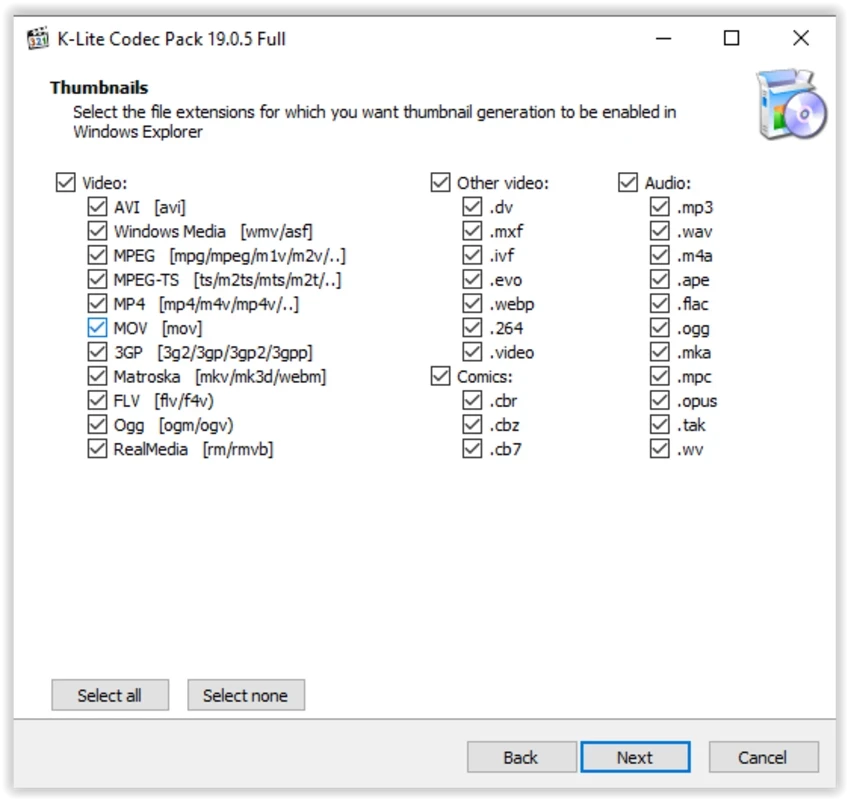Click the Back button
Image resolution: width=848 pixels, height=800 pixels.
coord(520,757)
